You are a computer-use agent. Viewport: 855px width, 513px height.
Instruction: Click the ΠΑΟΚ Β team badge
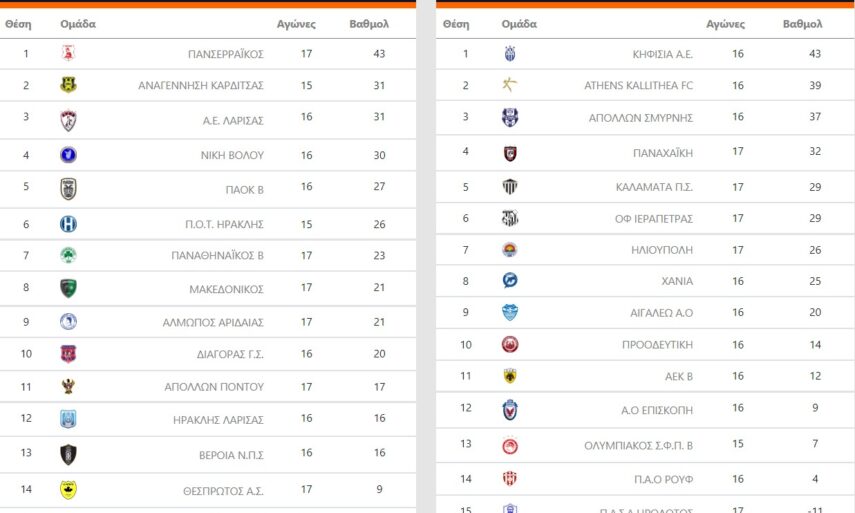68,188
